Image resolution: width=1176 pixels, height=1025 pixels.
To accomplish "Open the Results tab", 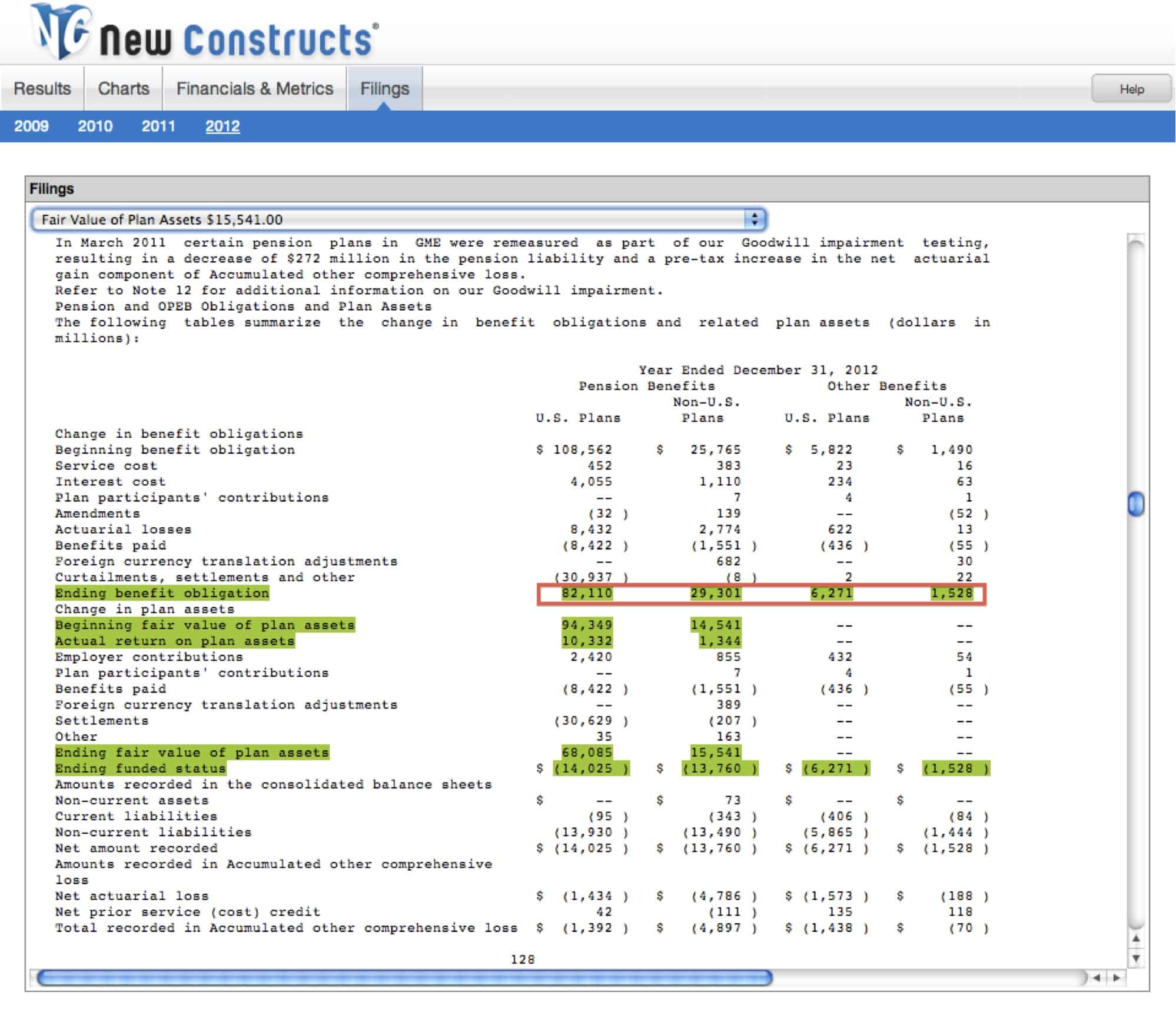I will click(42, 88).
